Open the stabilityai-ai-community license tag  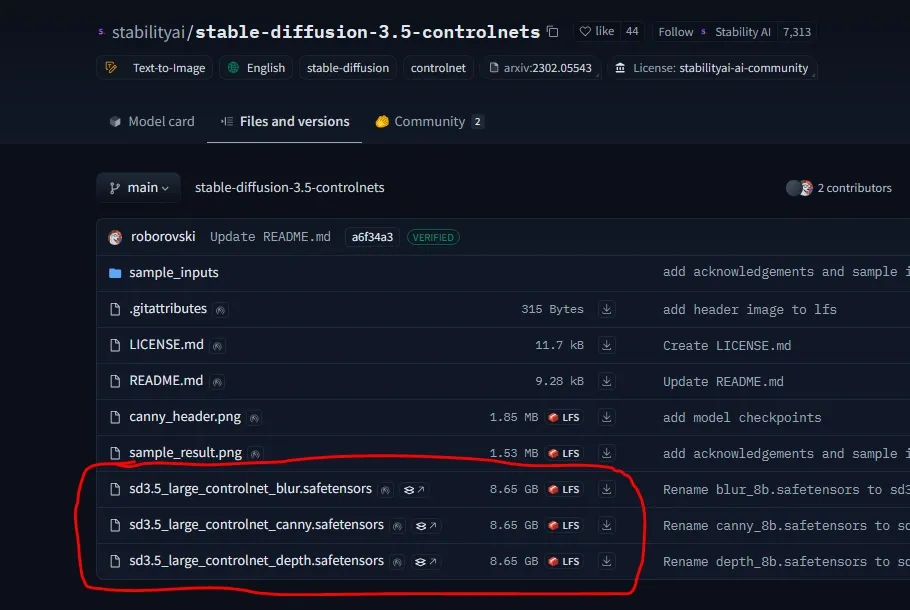(x=712, y=68)
